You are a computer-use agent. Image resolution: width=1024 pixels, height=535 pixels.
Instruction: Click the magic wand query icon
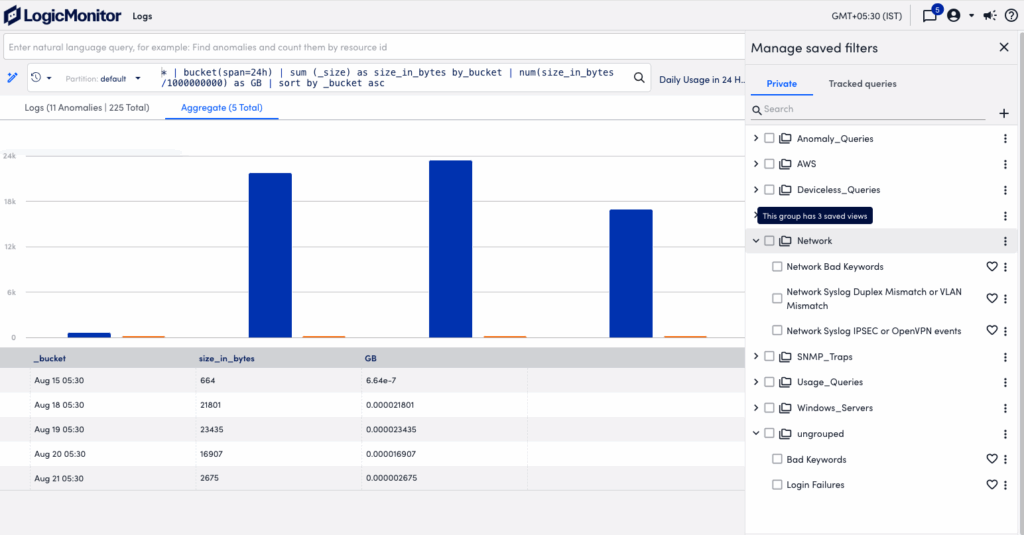pyautogui.click(x=13, y=77)
